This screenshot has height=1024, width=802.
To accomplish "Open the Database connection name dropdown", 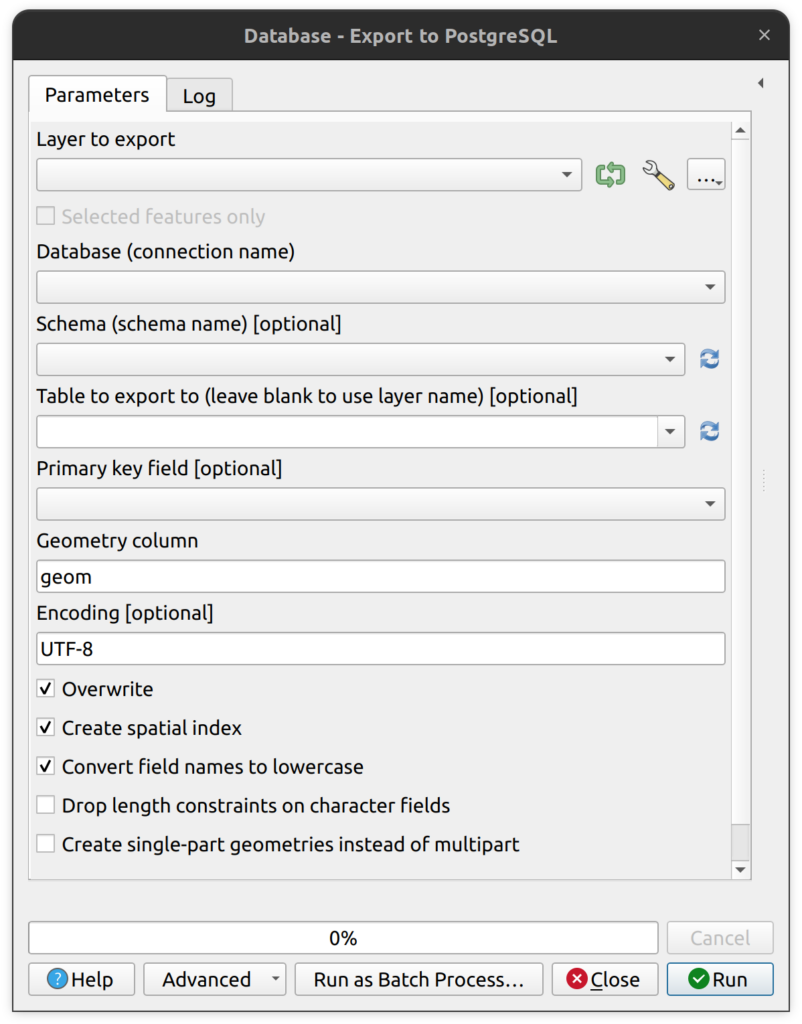I will point(380,287).
